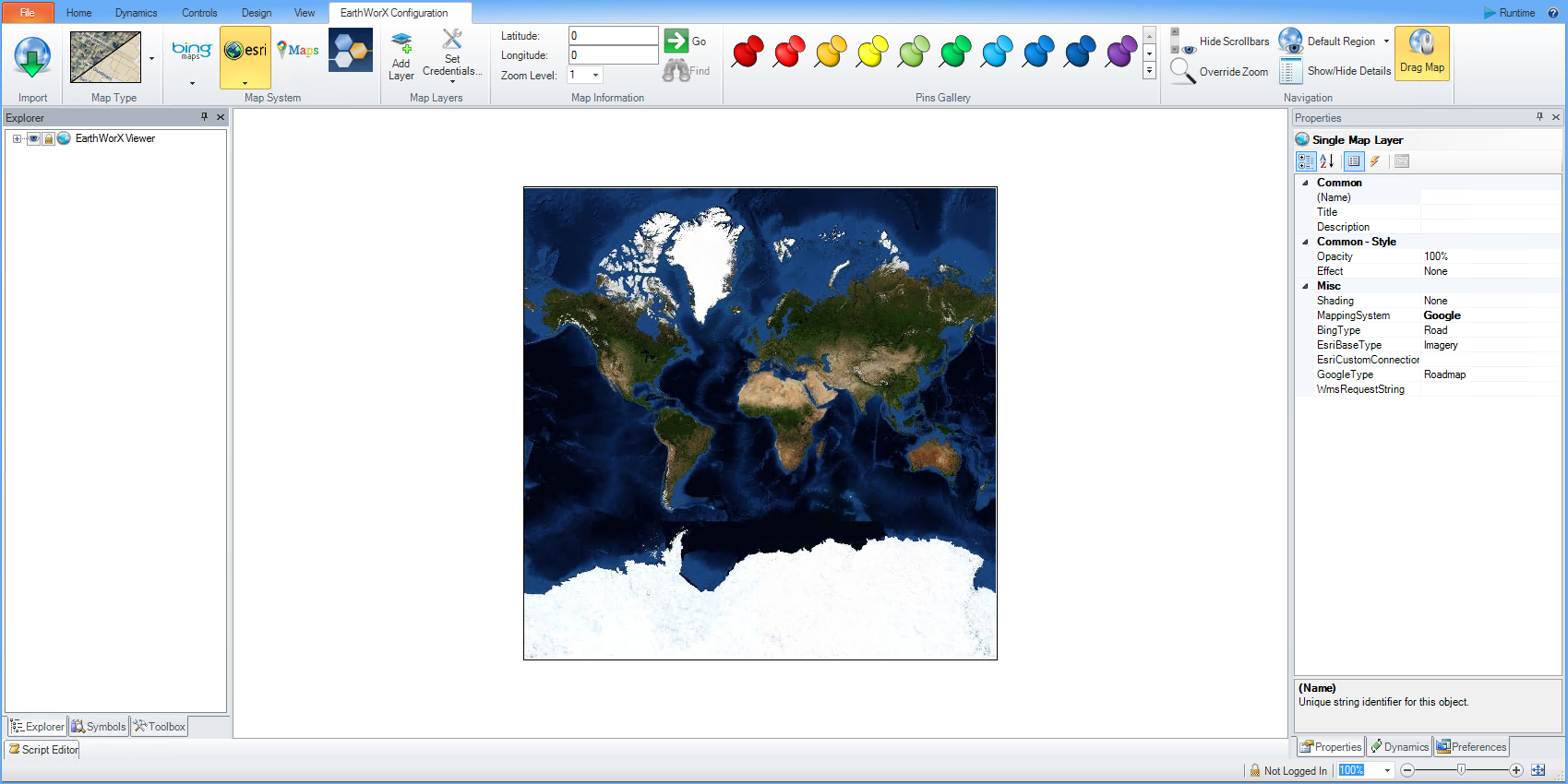Select the Esri map system
The width and height of the screenshot is (1568, 784).
tap(245, 52)
